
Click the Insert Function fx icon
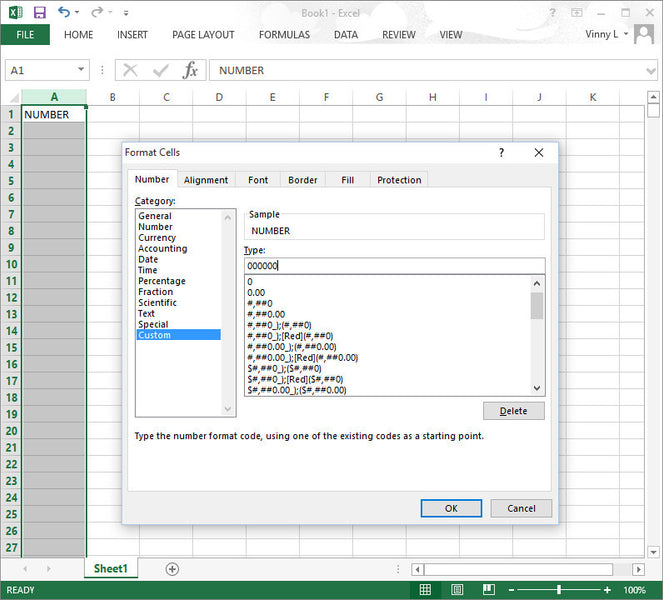(189, 70)
